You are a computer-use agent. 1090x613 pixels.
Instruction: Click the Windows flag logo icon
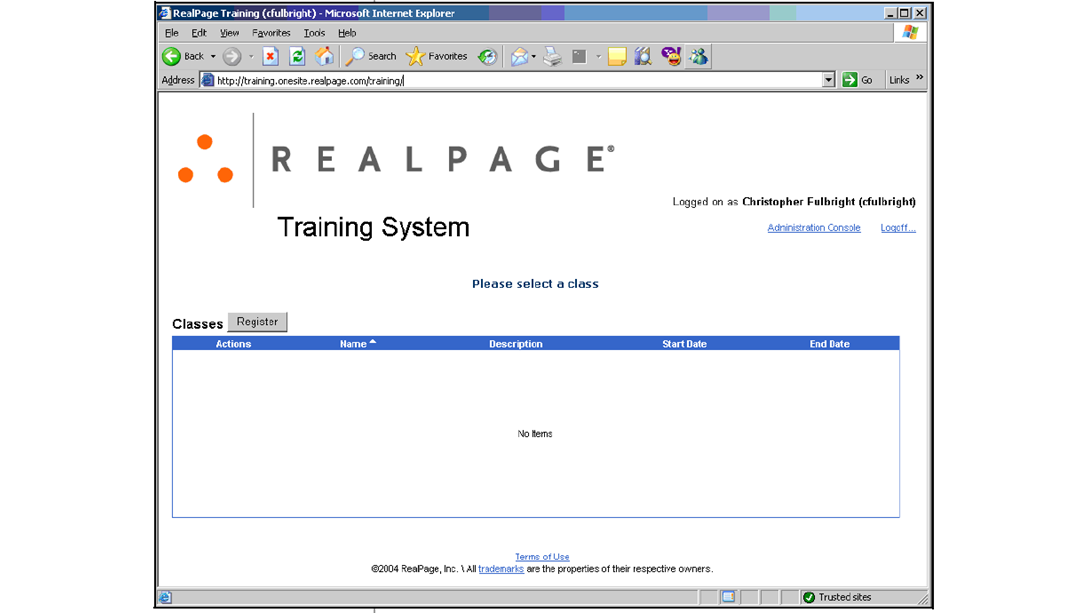tap(911, 32)
